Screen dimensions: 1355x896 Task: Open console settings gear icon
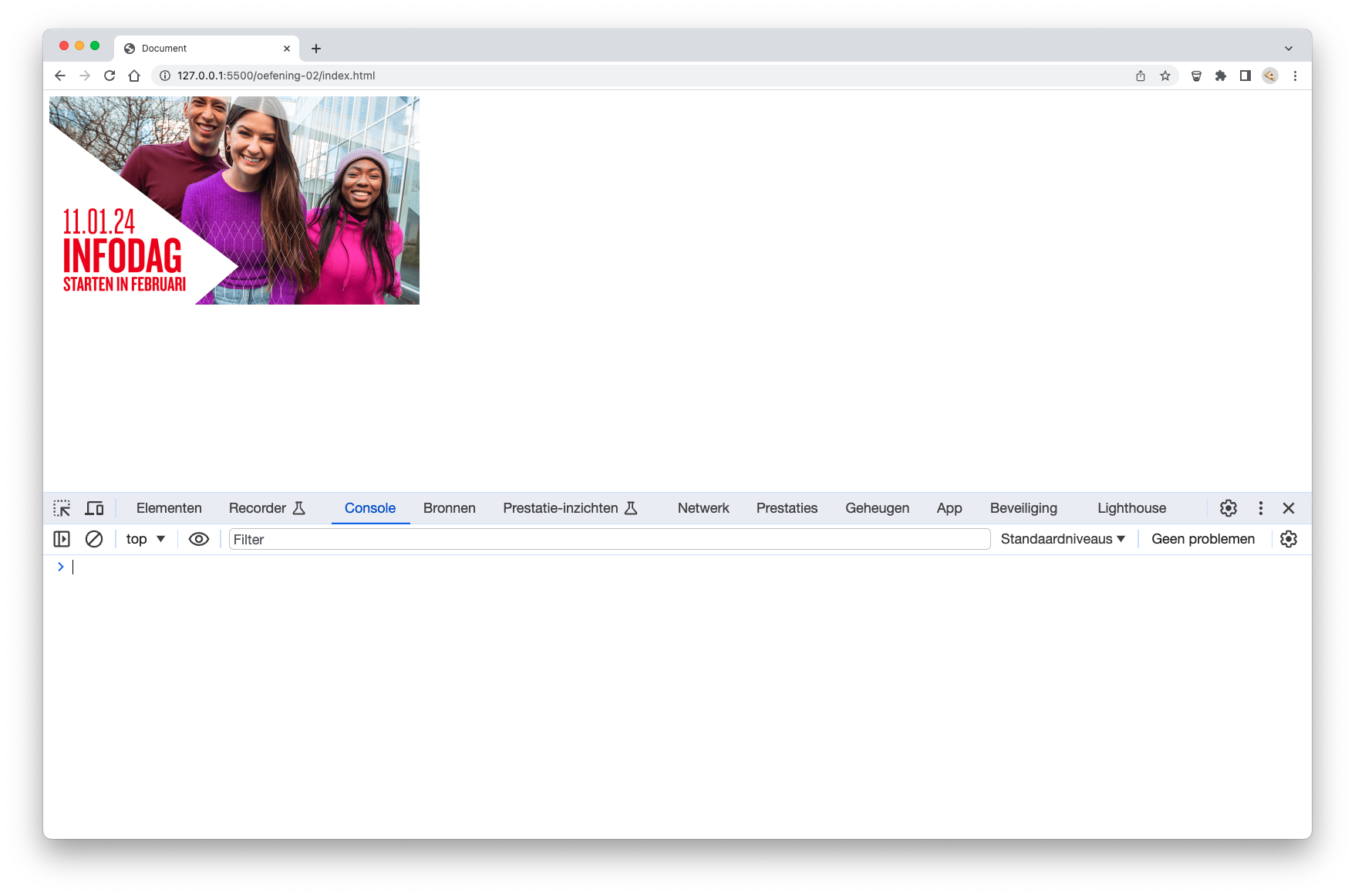(x=1289, y=539)
